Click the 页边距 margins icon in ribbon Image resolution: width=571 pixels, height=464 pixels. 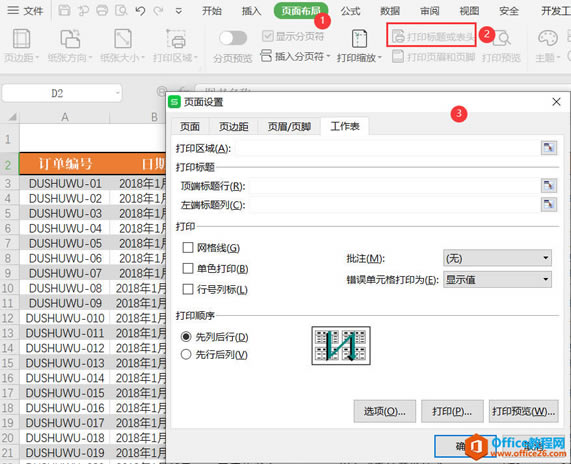[x=21, y=39]
